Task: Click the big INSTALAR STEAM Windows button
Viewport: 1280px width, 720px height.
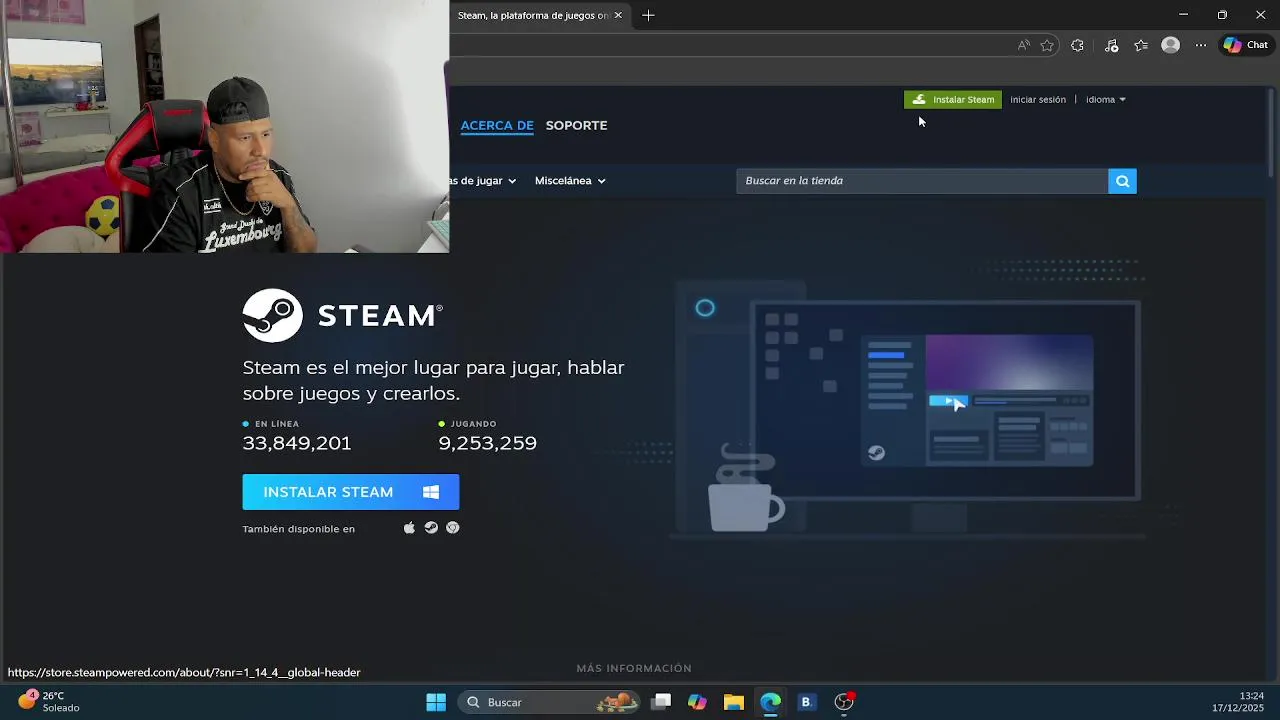Action: (x=351, y=492)
